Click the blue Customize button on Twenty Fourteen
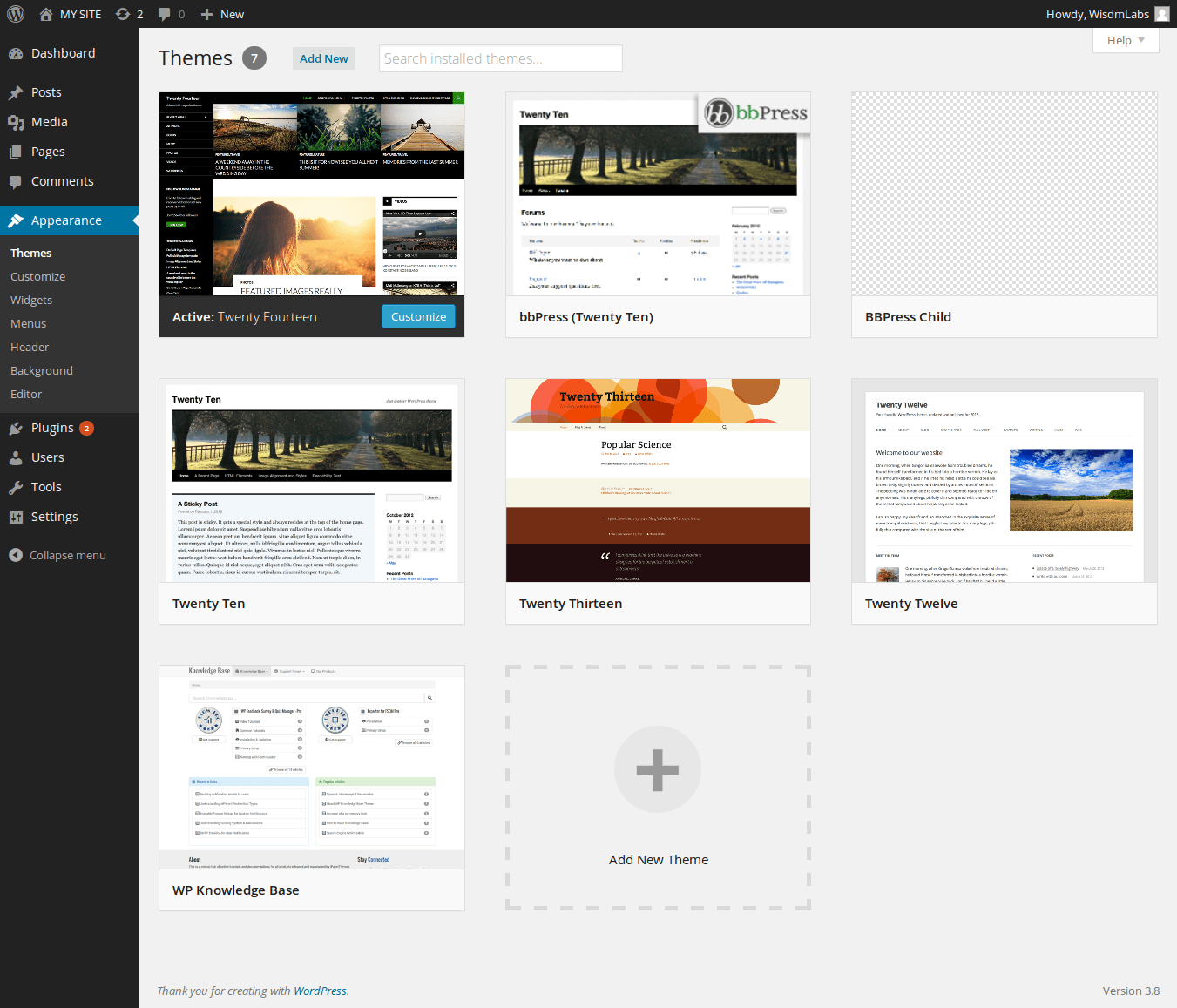Viewport: 1177px width, 1008px height. click(418, 316)
